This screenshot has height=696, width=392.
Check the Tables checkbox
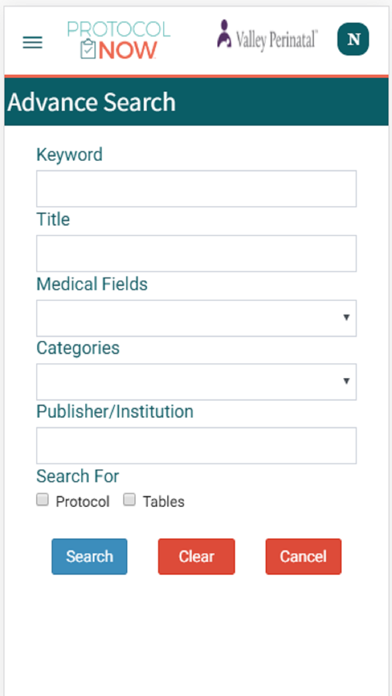coord(129,500)
